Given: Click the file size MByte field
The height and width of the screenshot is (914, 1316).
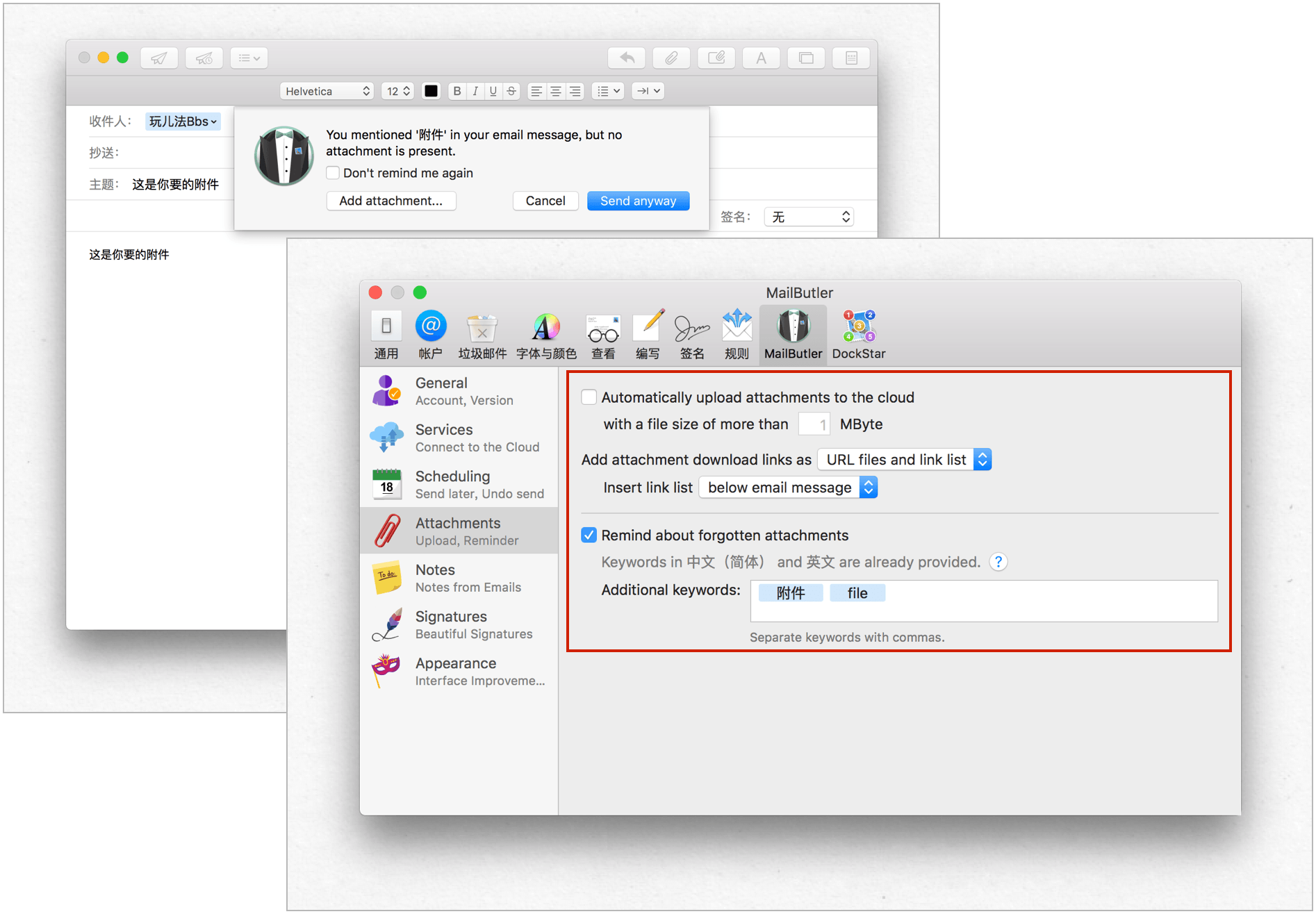Looking at the screenshot, I should click(x=814, y=424).
